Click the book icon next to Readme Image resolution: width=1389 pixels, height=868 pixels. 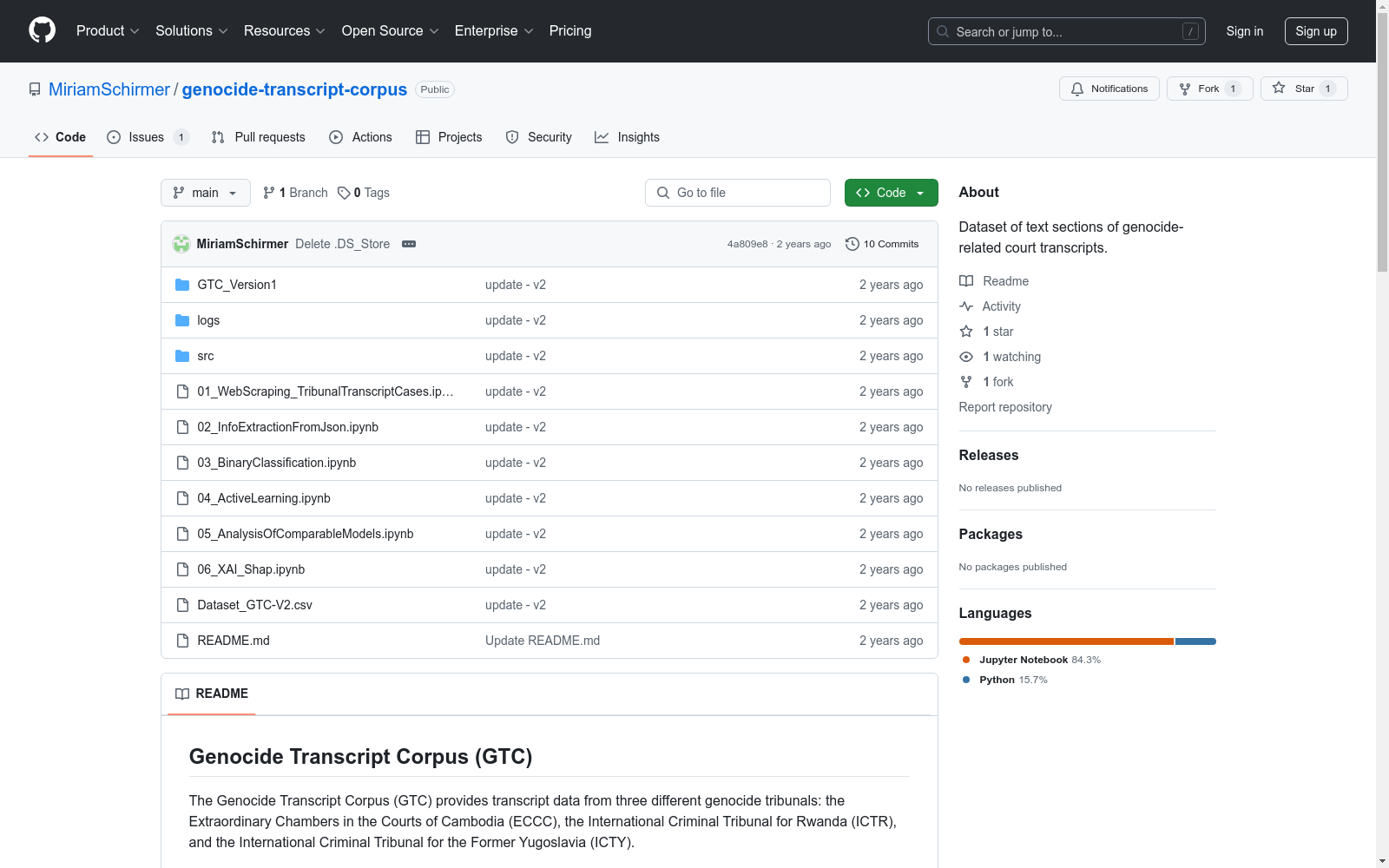[x=966, y=281]
